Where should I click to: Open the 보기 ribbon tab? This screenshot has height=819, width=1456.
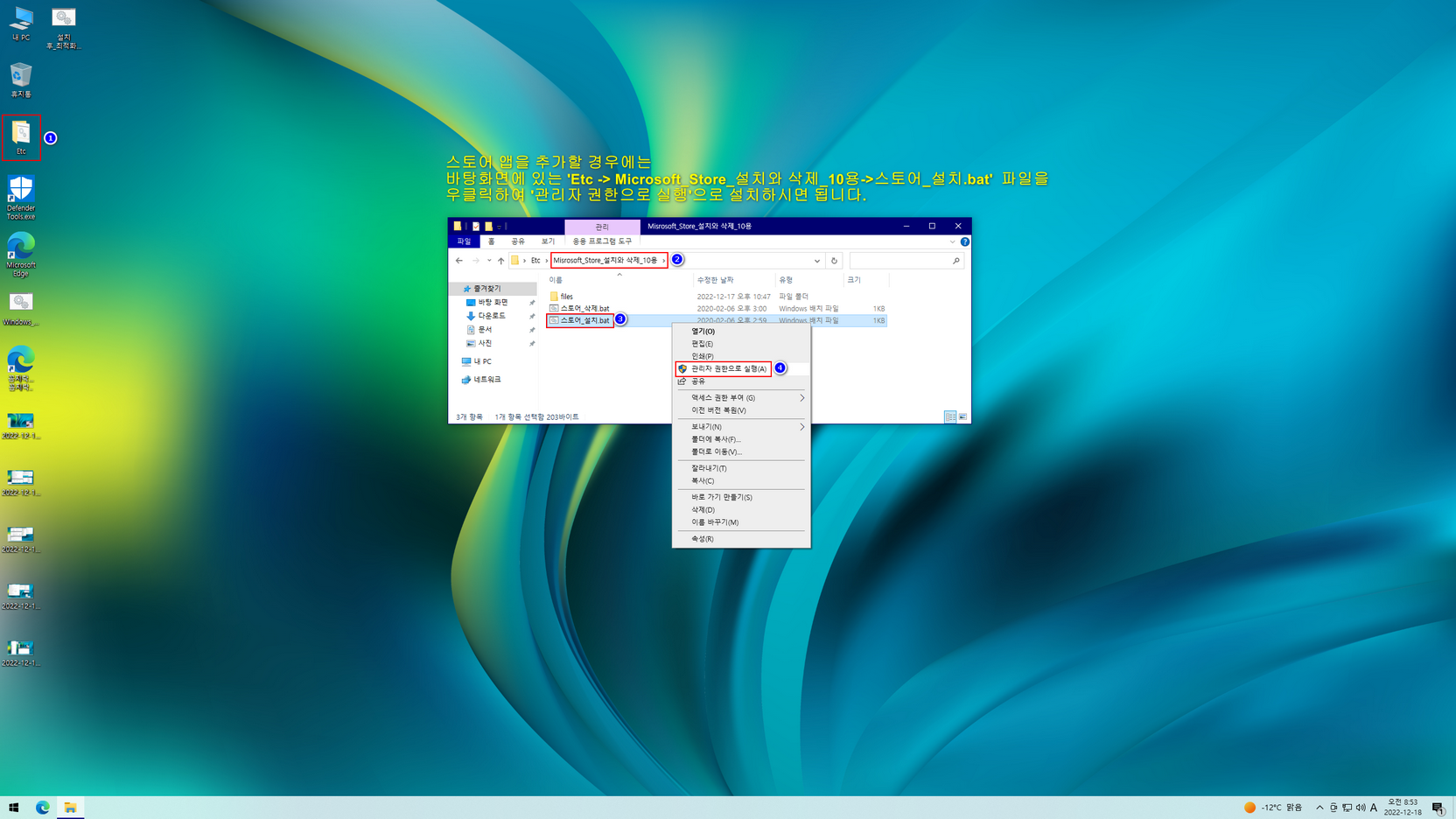pos(548,241)
